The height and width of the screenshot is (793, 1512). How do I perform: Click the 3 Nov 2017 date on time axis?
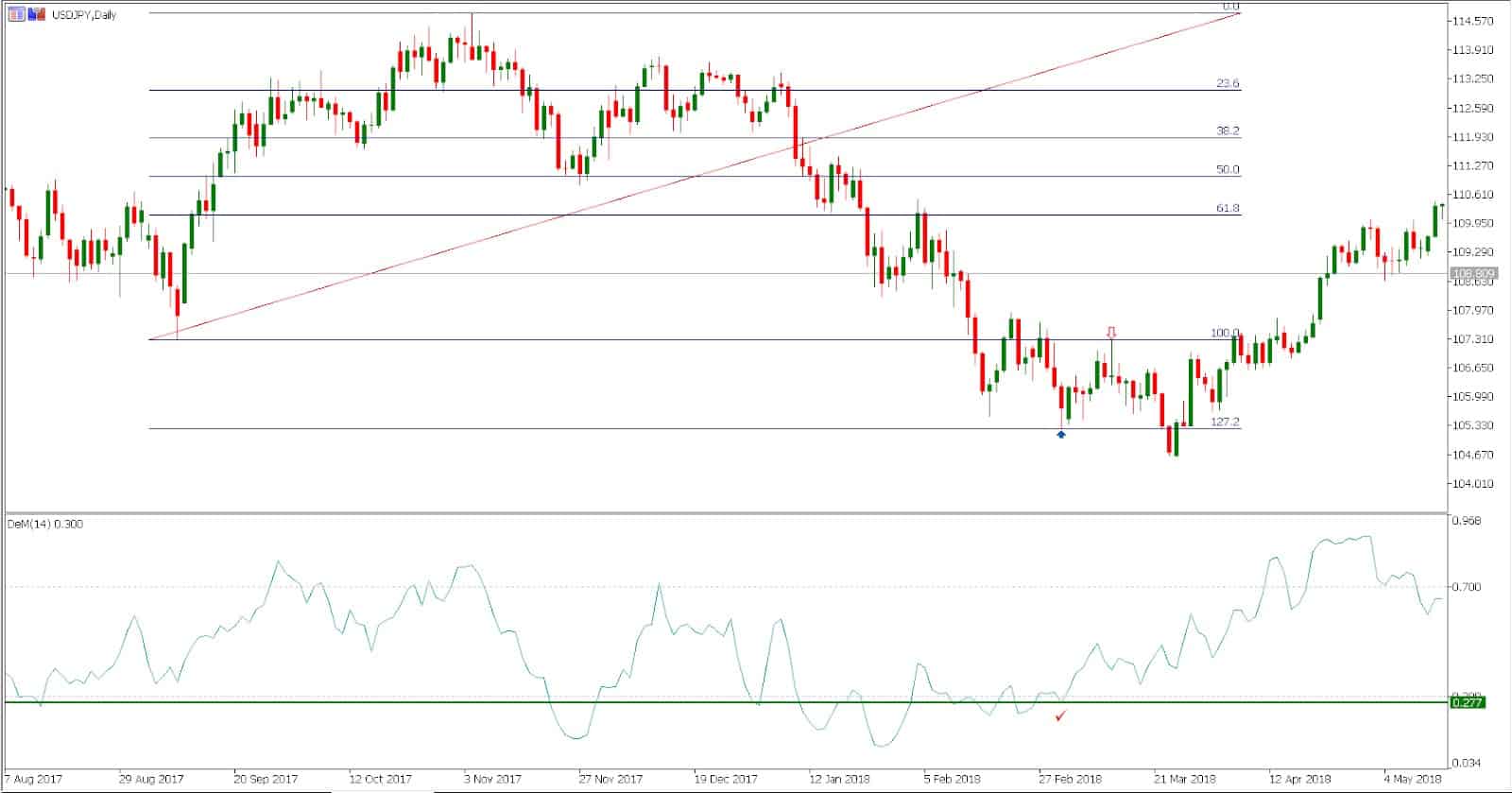click(494, 780)
